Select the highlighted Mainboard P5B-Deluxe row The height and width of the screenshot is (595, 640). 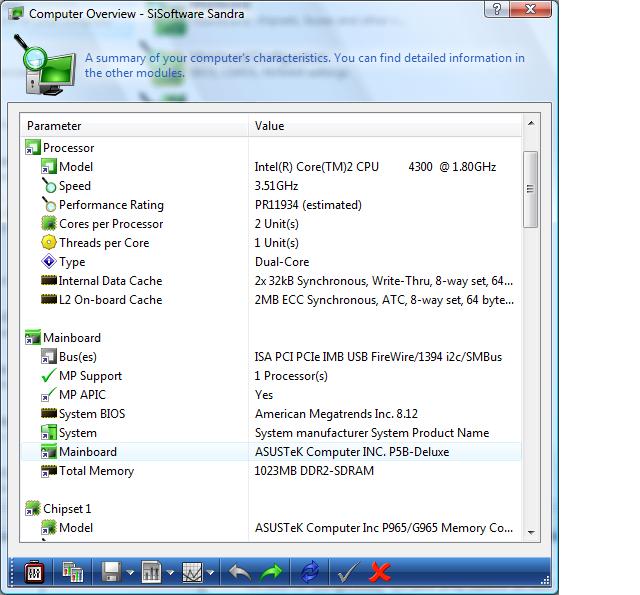click(x=271, y=452)
